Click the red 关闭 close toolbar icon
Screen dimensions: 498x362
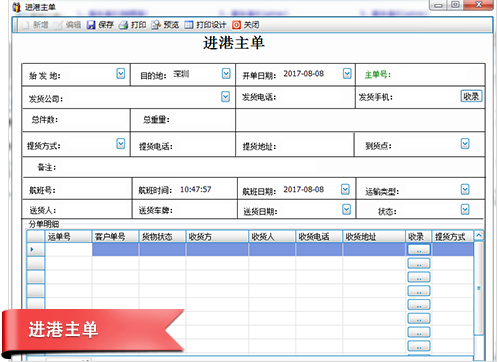coord(236,25)
